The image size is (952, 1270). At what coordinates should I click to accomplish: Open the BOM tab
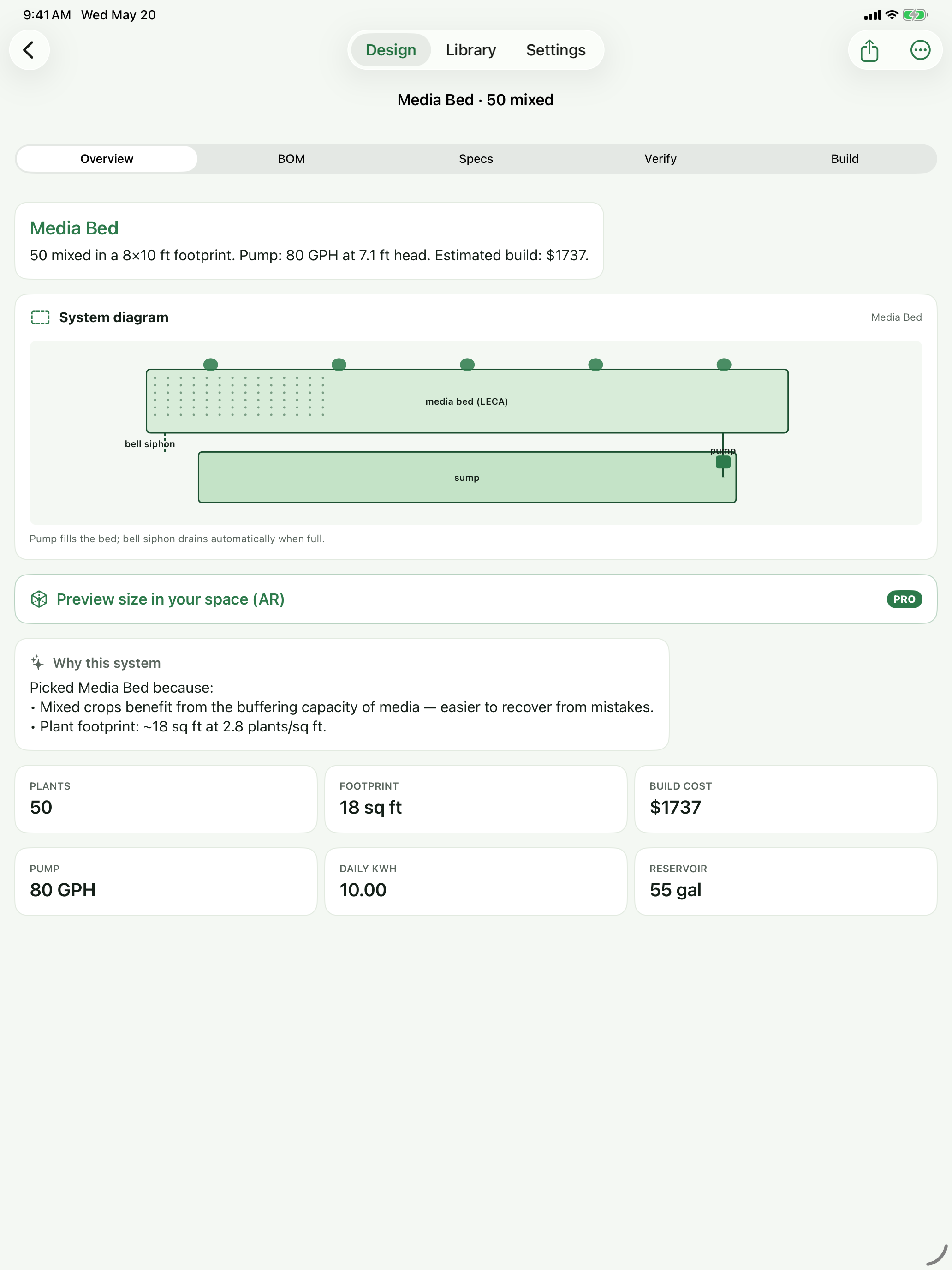[292, 158]
